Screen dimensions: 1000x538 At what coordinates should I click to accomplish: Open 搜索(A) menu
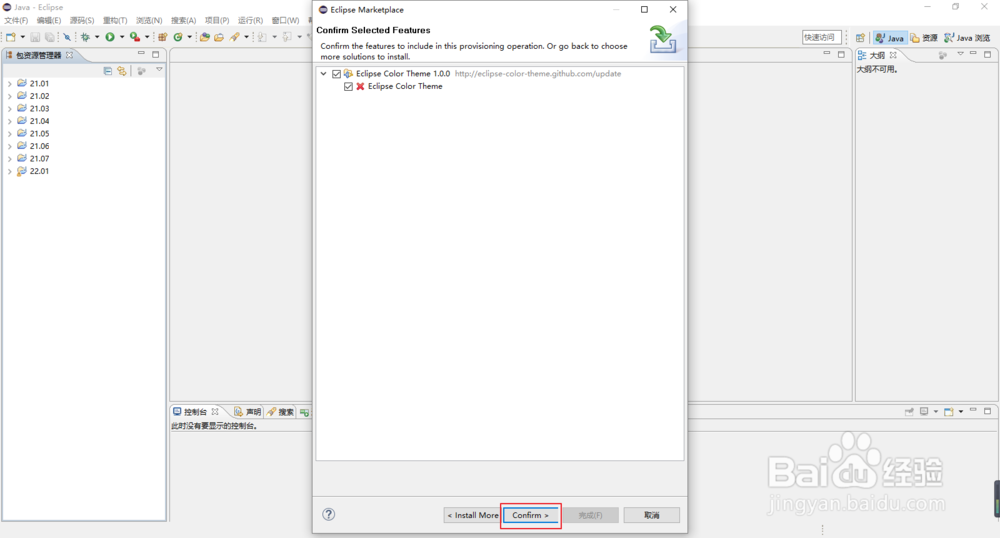pyautogui.click(x=183, y=20)
